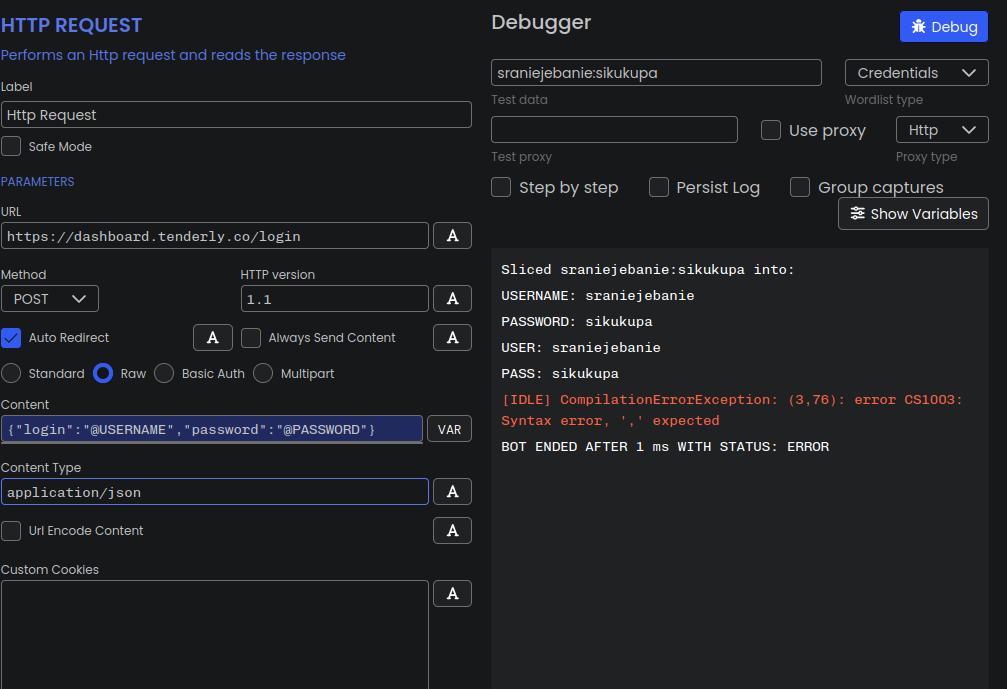This screenshot has height=689, width=1007.
Task: Click the A icon next to Content Type
Action: (x=452, y=492)
